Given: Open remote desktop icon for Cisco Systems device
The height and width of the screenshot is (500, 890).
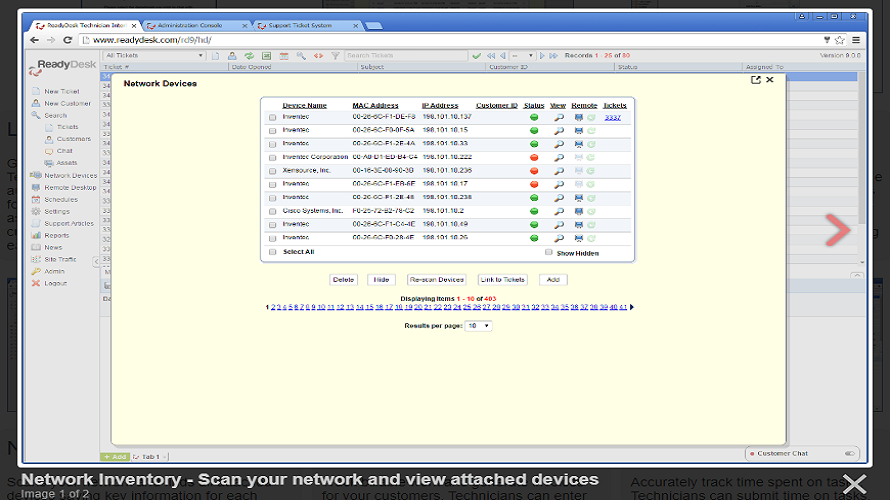Looking at the screenshot, I should click(578, 211).
